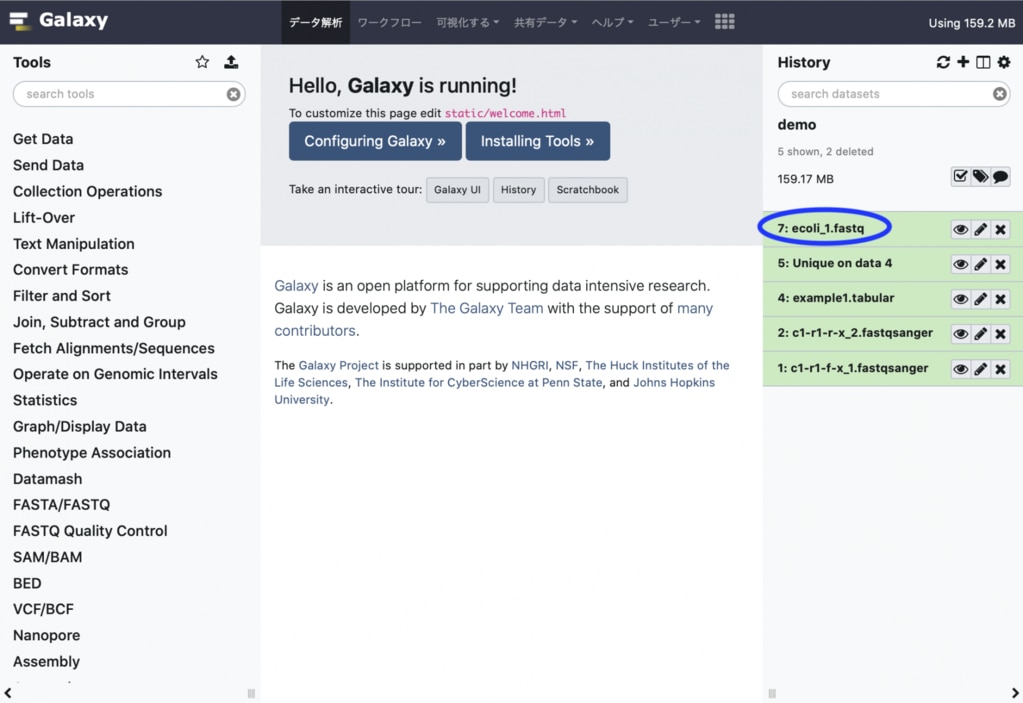The image size is (1023, 703).
Task: Click the upload data icon in Tools
Action: pos(231,62)
